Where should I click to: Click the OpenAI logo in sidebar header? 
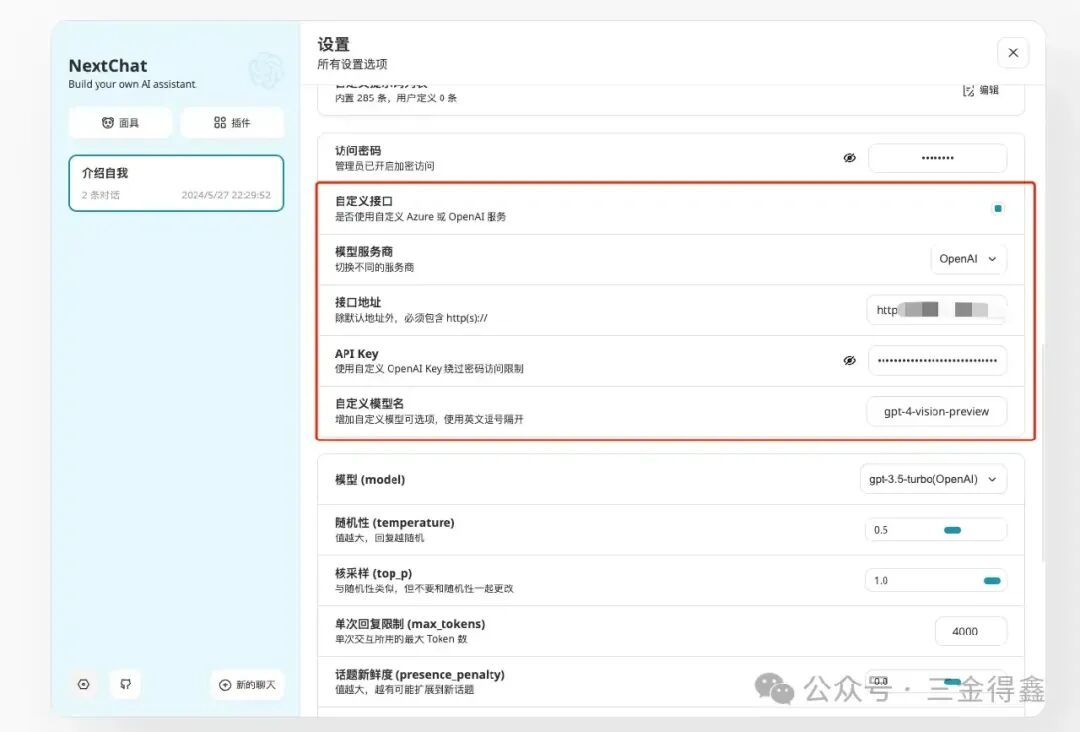coord(266,71)
